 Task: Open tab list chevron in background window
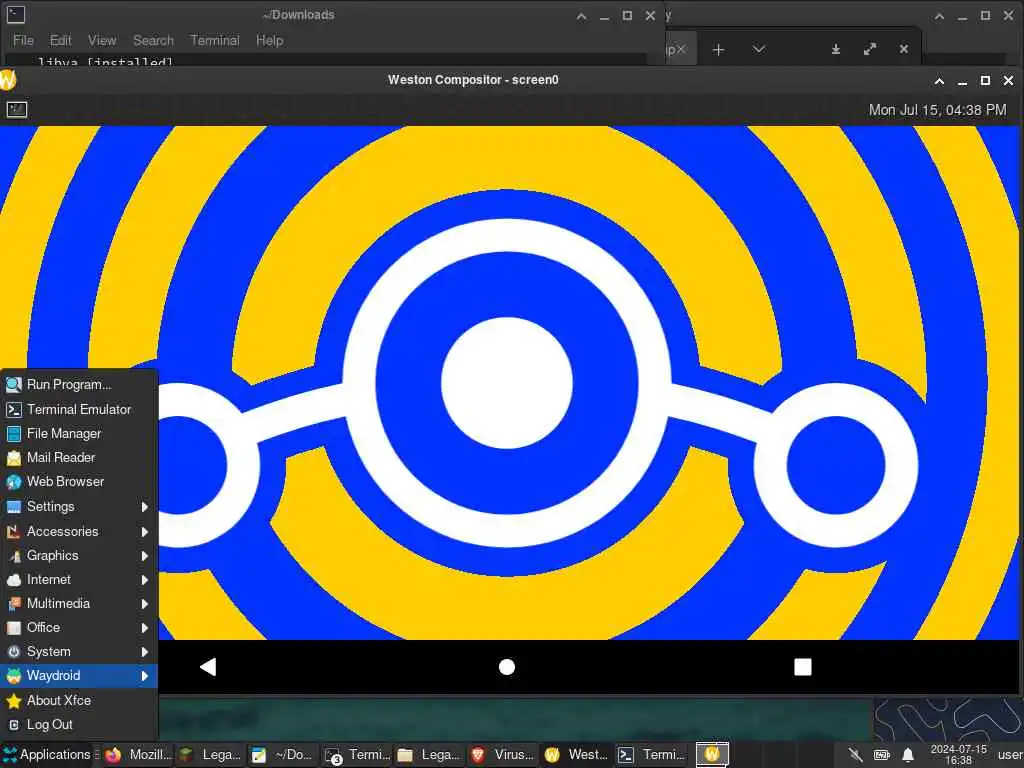coord(758,49)
